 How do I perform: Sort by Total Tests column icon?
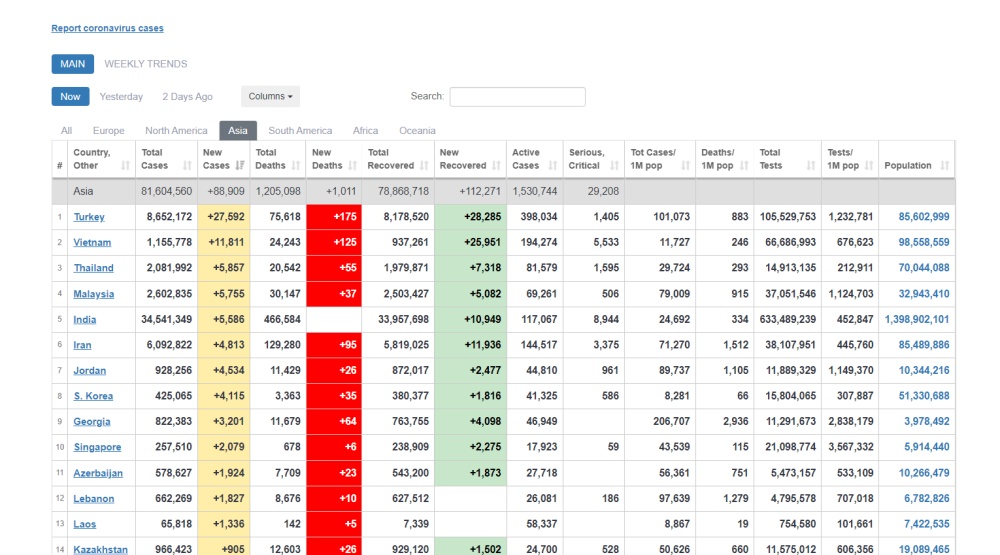pos(810,166)
